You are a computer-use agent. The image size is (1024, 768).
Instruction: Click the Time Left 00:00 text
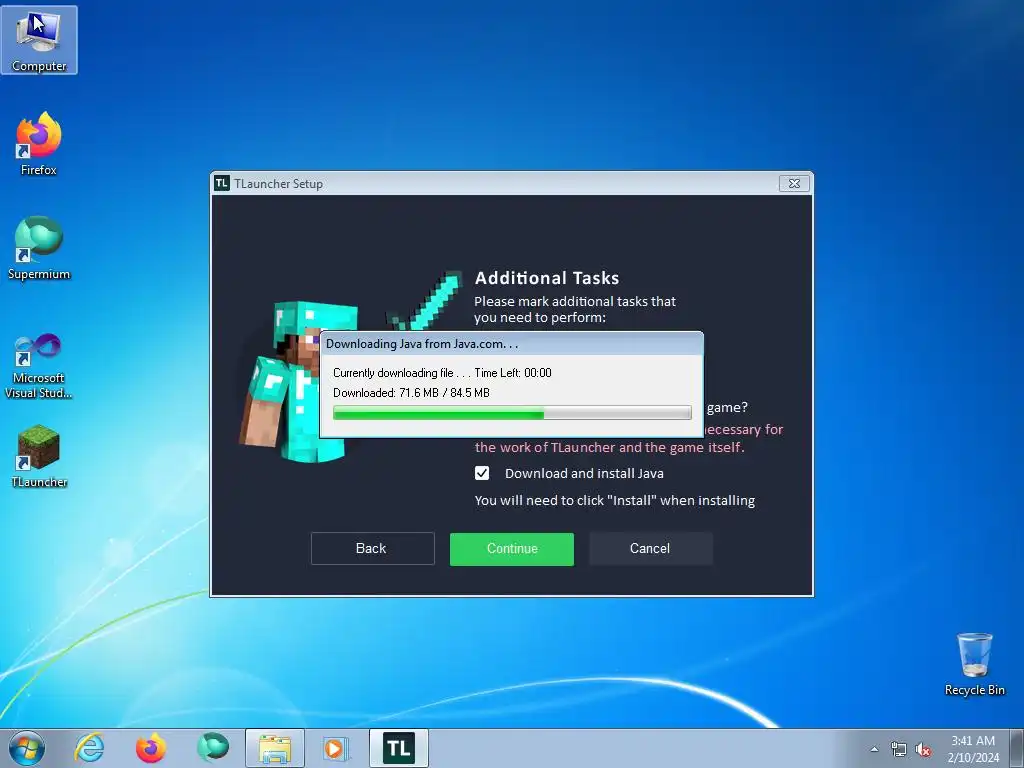[x=513, y=373]
